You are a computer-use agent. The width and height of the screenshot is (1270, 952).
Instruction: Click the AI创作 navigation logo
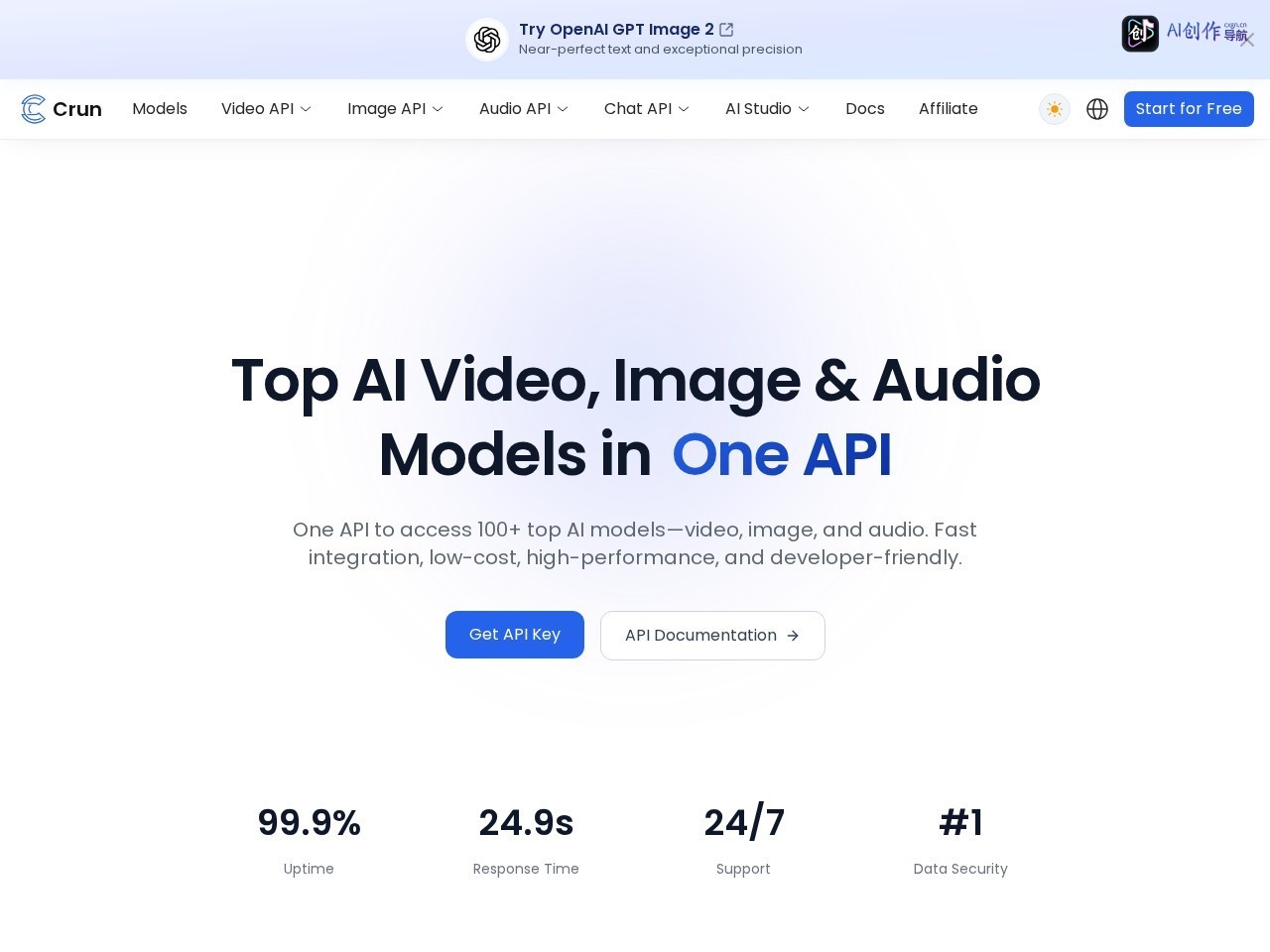(1184, 33)
